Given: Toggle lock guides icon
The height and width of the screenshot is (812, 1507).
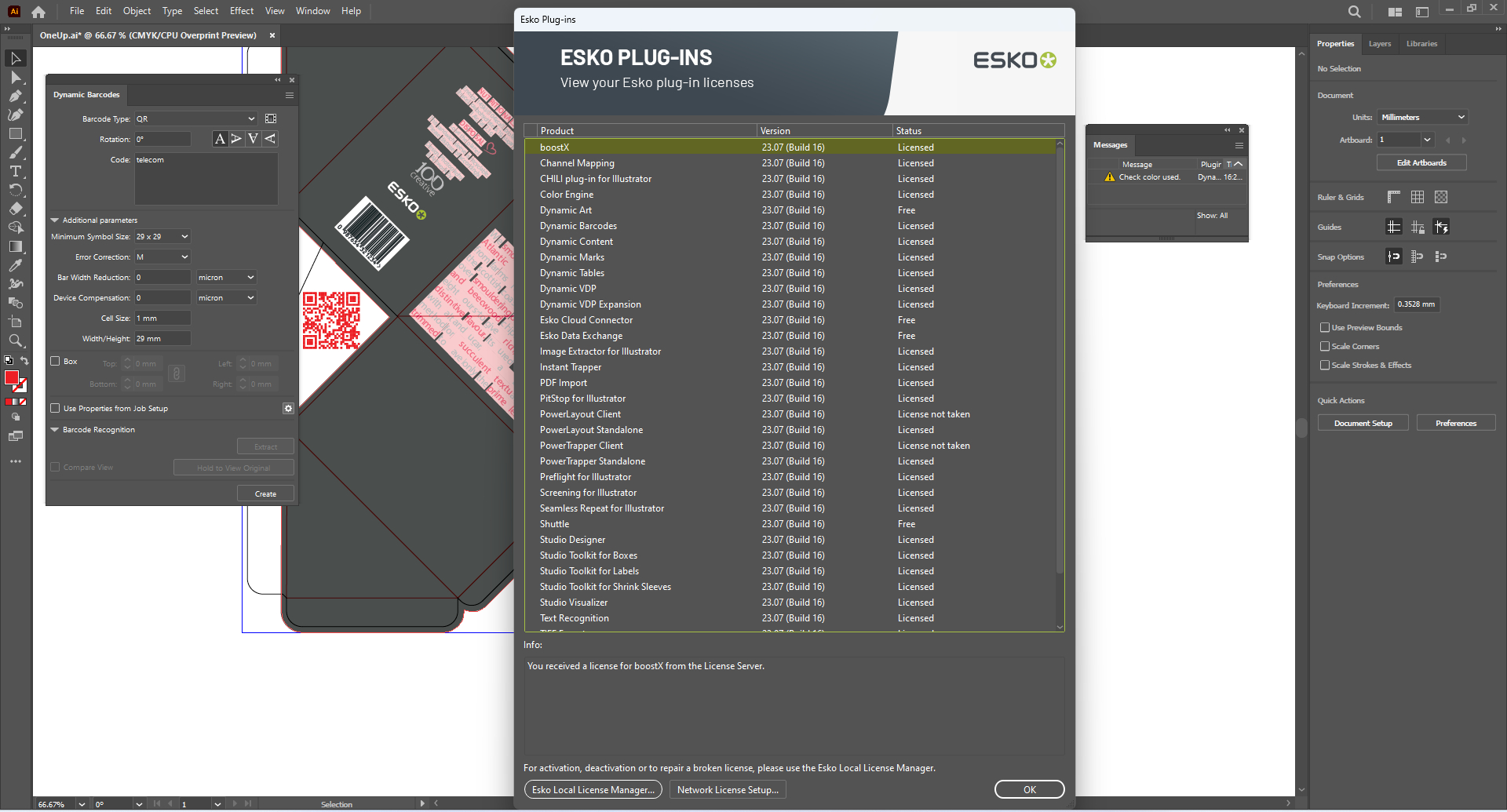Looking at the screenshot, I should 1418,228.
